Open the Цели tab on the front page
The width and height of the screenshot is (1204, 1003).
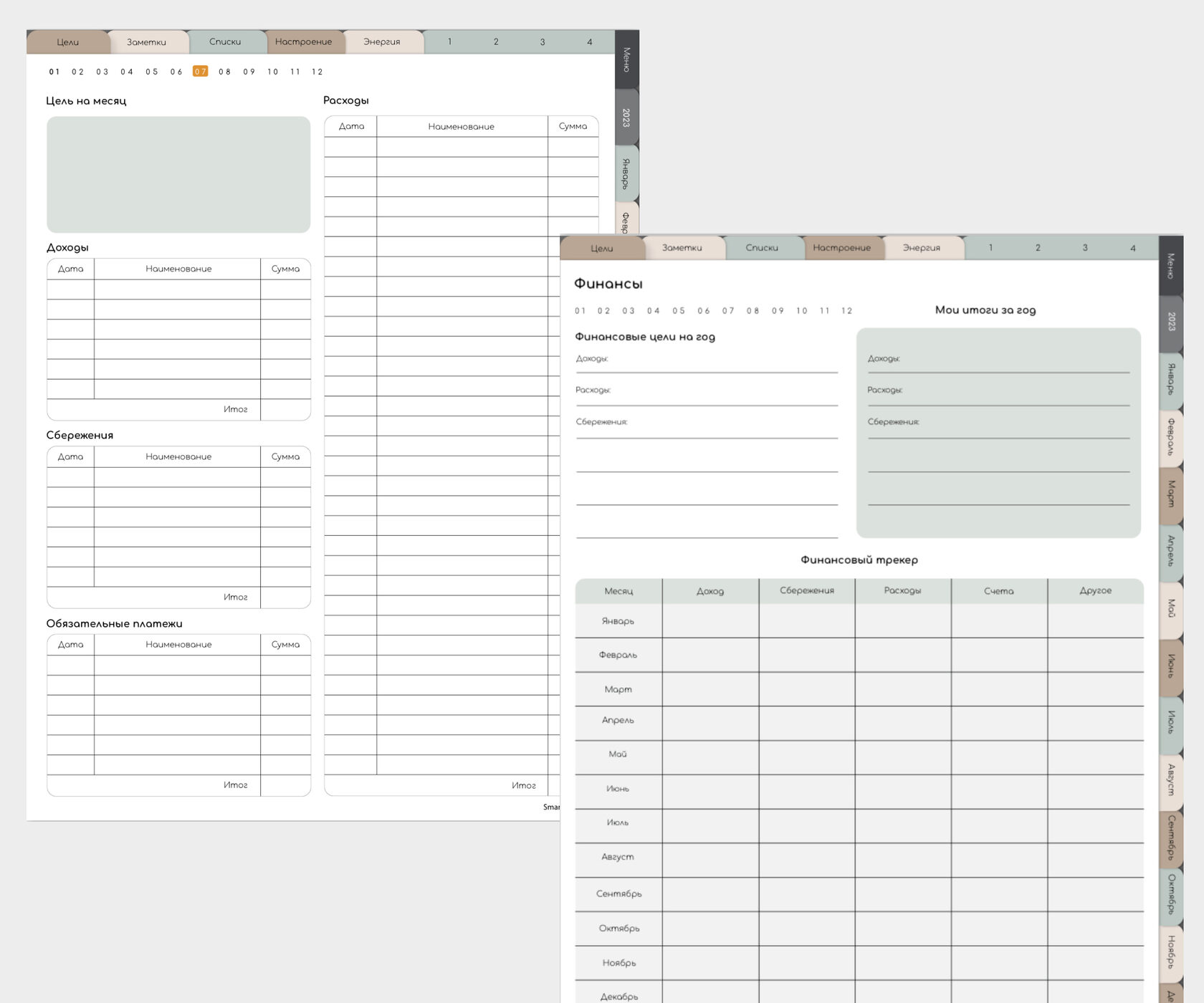[x=602, y=248]
